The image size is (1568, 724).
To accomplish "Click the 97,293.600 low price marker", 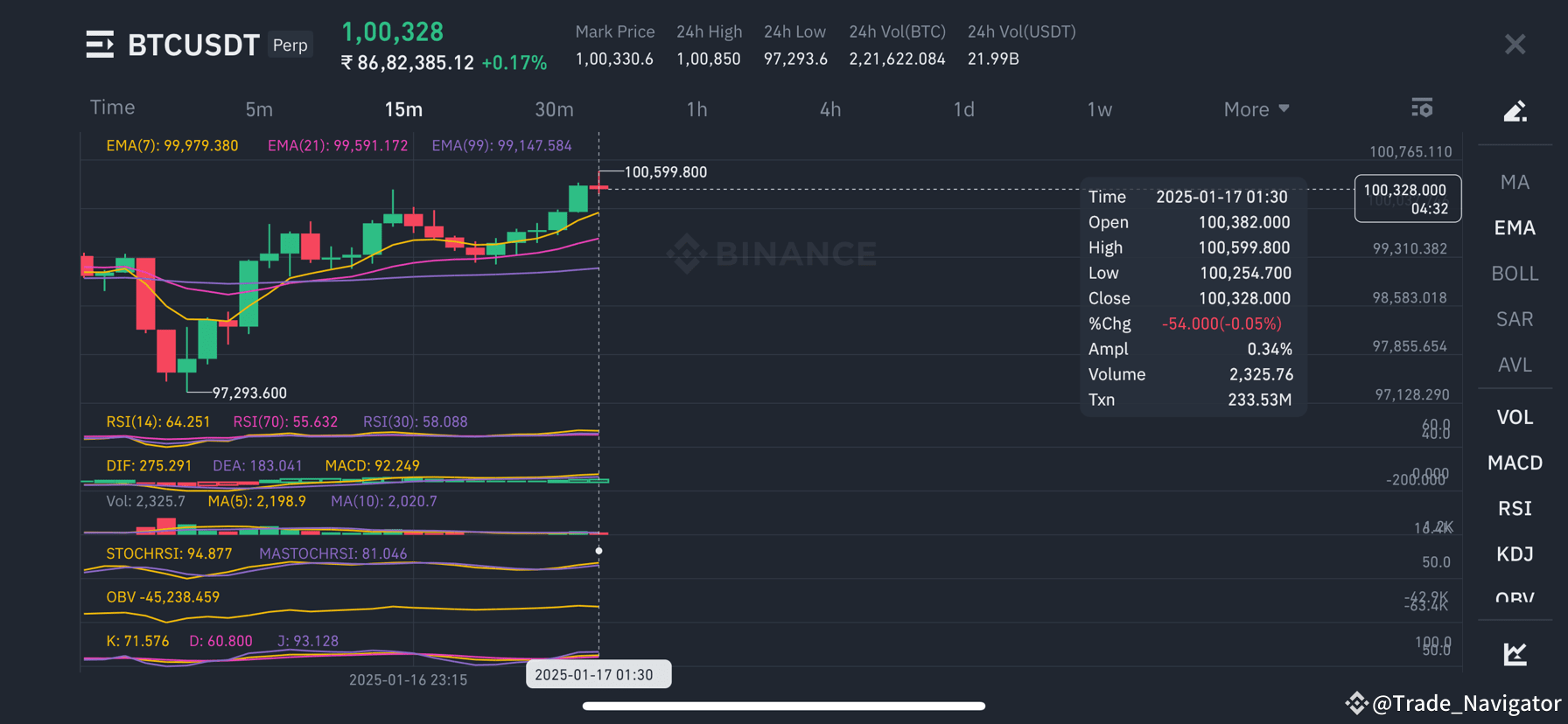I will coord(249,393).
